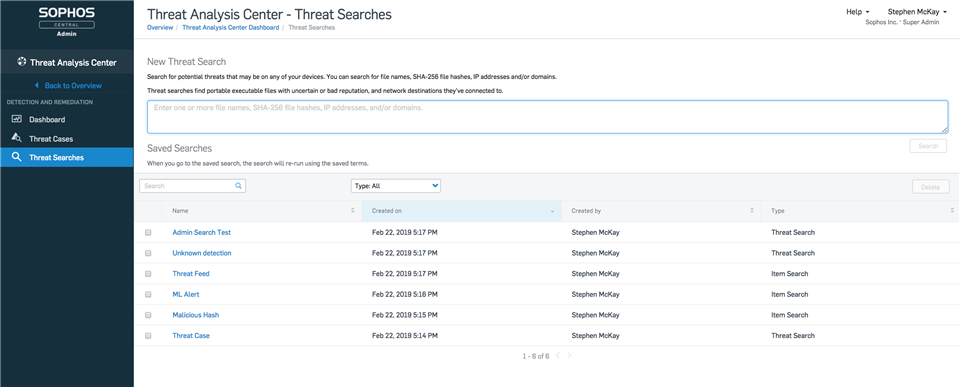Click the Delete button above the table

pos(930,187)
